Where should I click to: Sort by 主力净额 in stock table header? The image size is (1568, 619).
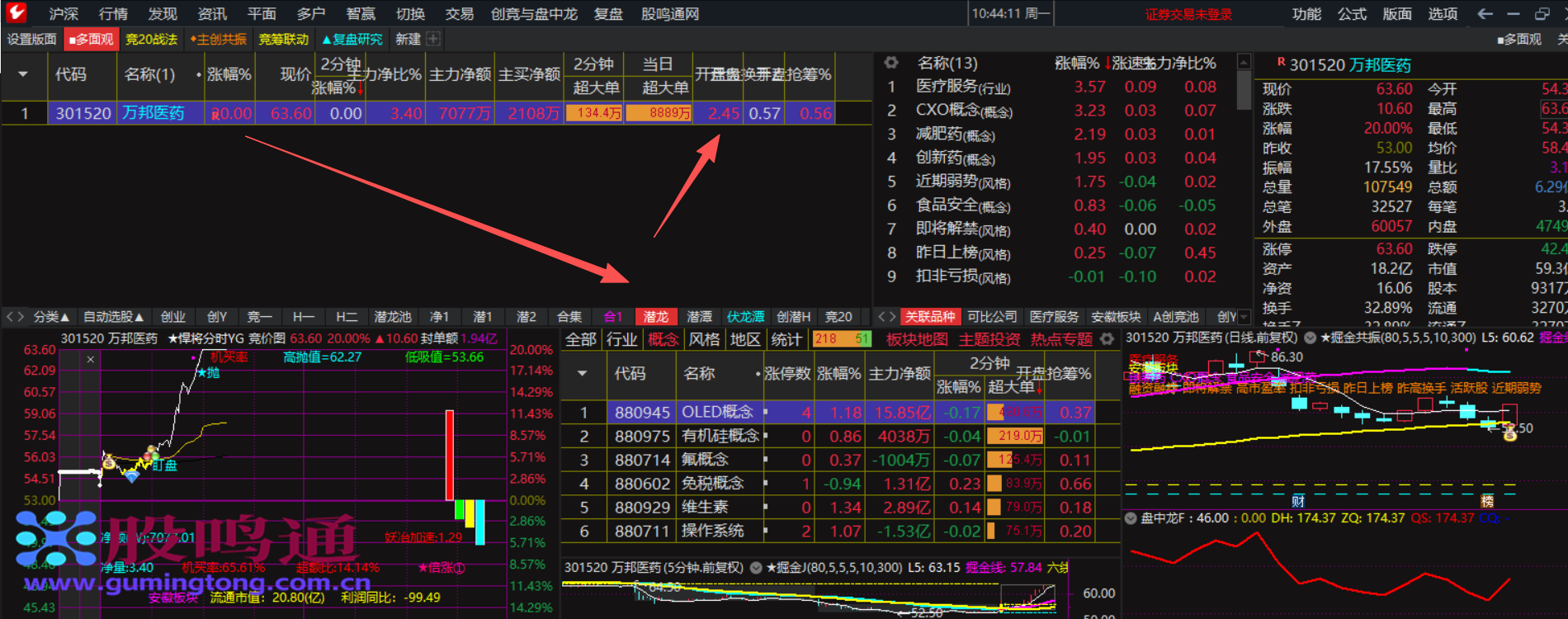460,74
